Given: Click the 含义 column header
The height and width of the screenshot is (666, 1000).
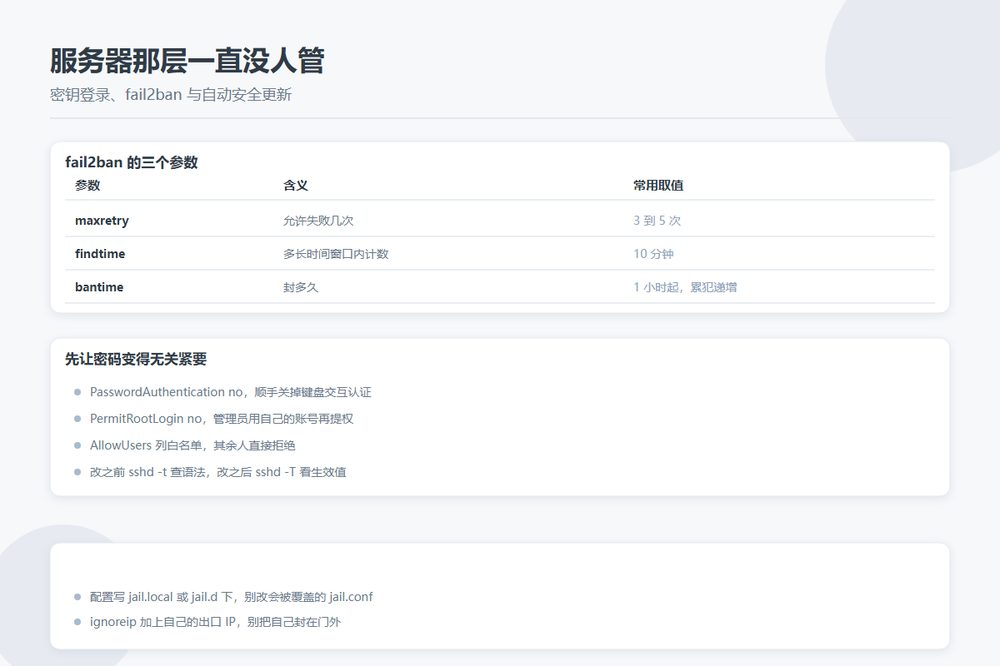Looking at the screenshot, I should [296, 186].
